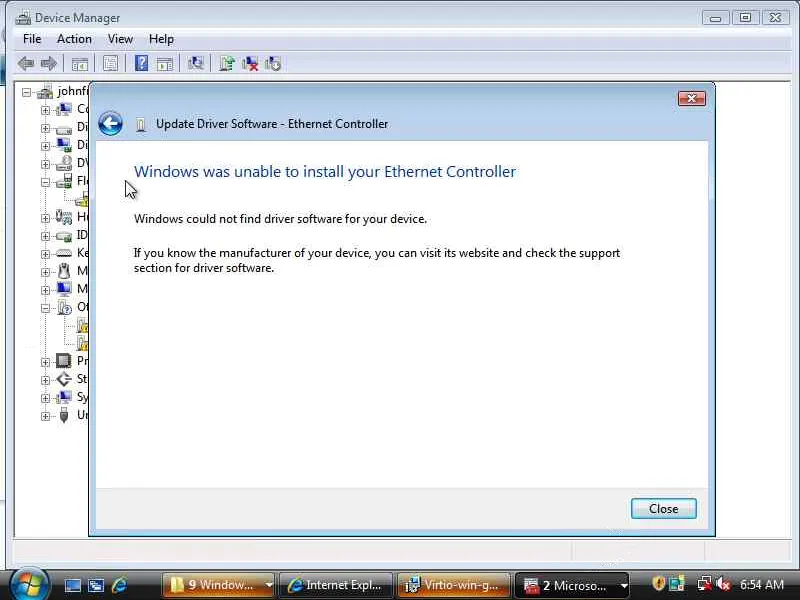The height and width of the screenshot is (600, 800).
Task: Click the Back arrow in Device Manager toolbar
Action: (26, 64)
